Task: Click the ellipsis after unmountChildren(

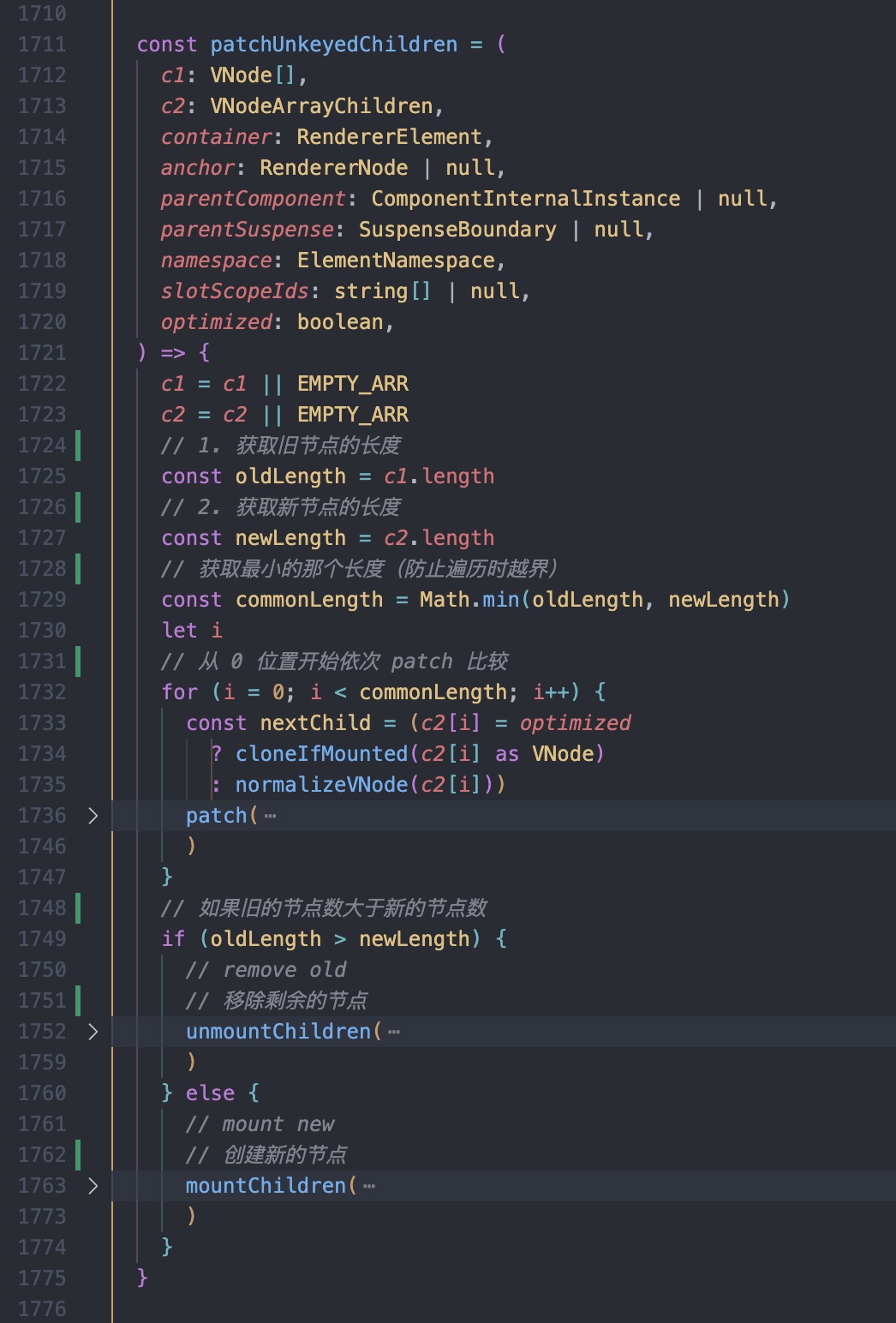Action: (394, 1033)
